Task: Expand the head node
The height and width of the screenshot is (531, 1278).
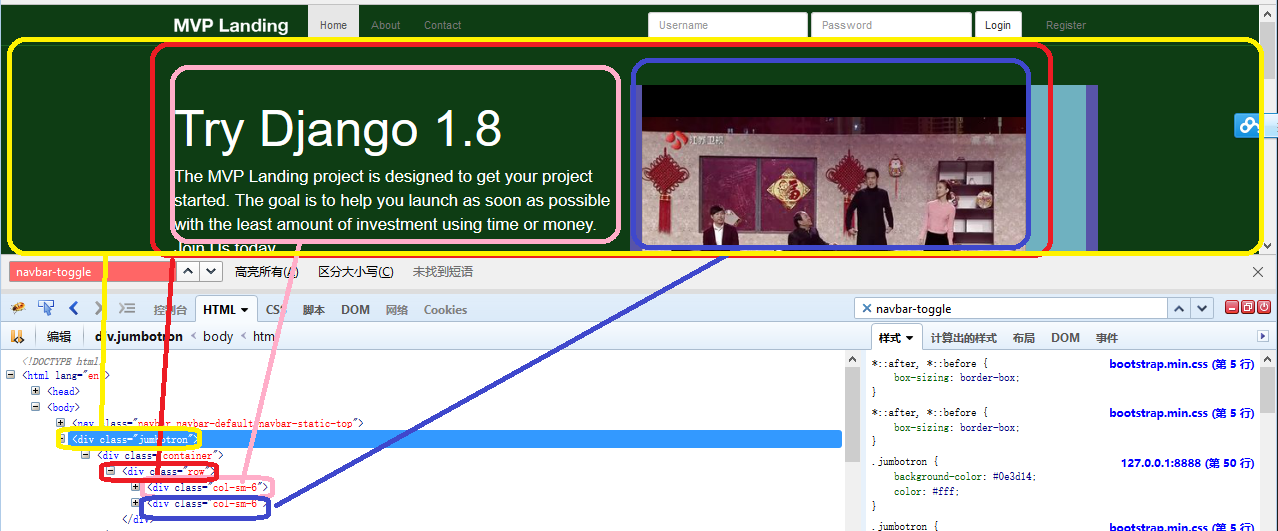Action: coord(36,391)
